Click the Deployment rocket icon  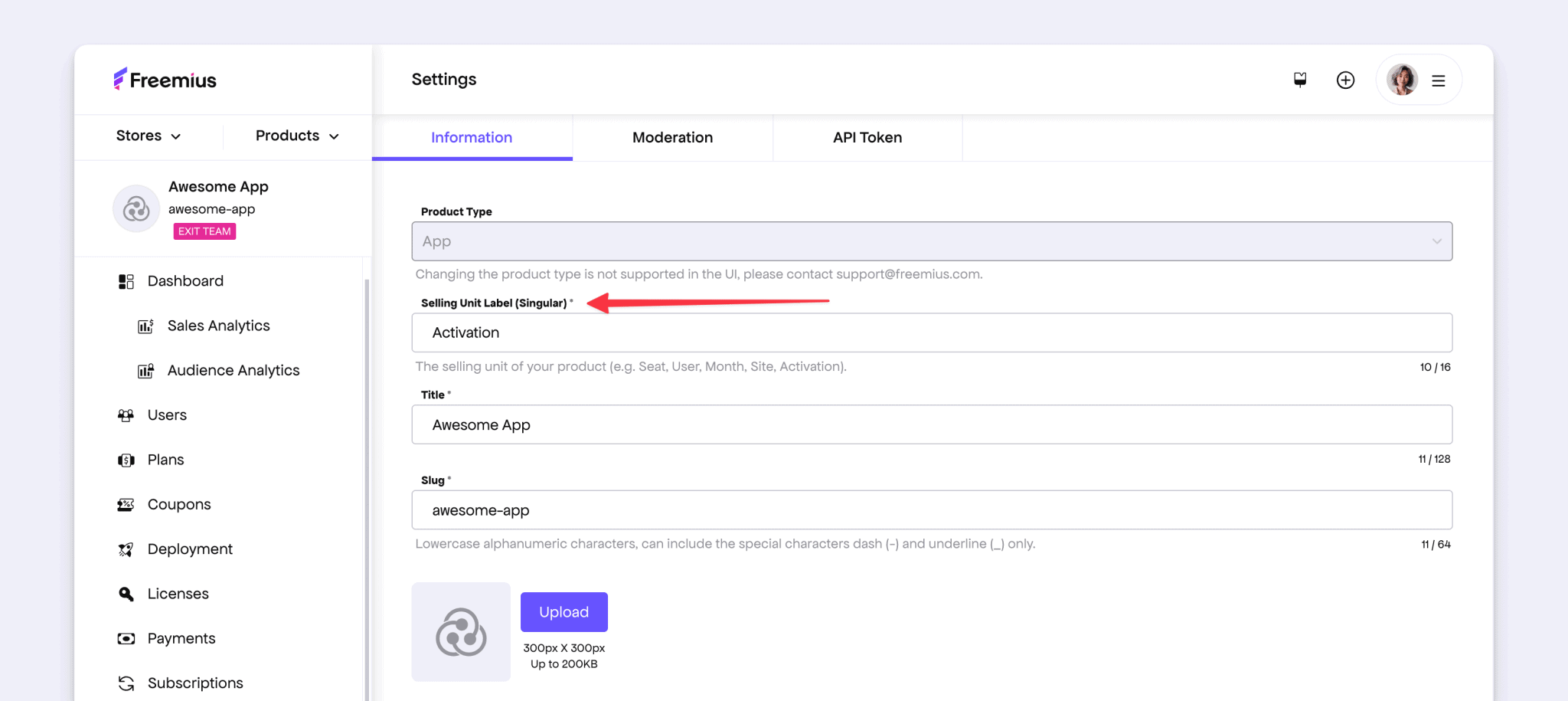pos(126,549)
